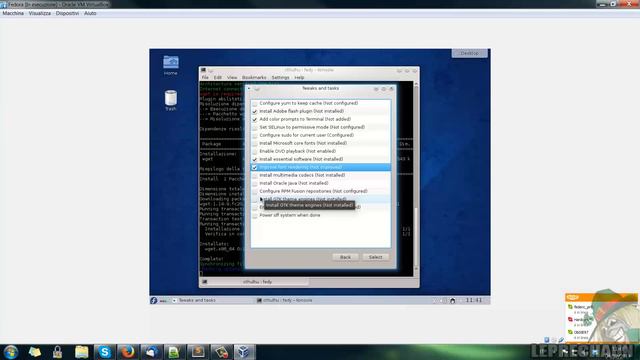
Task: Click the Desktop button at top-right of Fedora desktop
Action: pos(469,53)
